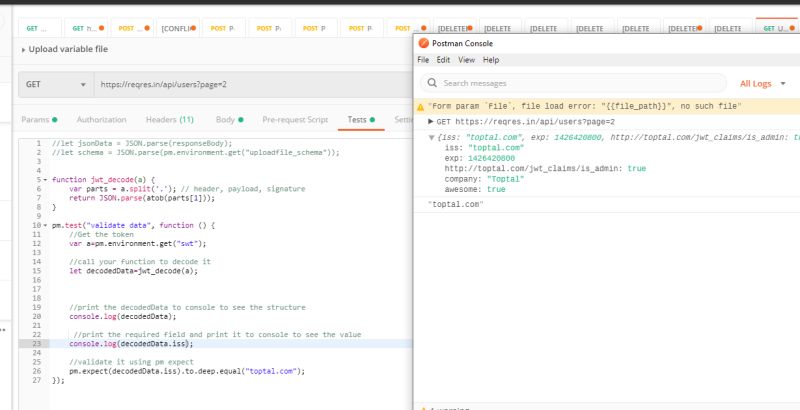Click the last "toptal.com" console output
Image resolution: width=800 pixels, height=410 pixels.
click(x=456, y=204)
